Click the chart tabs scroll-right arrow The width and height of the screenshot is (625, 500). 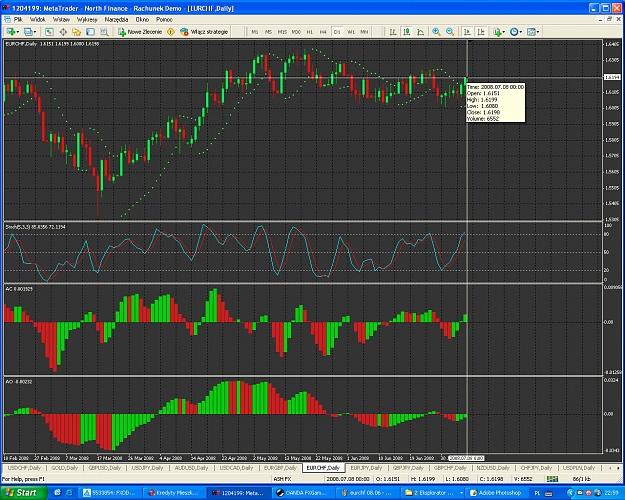point(619,468)
